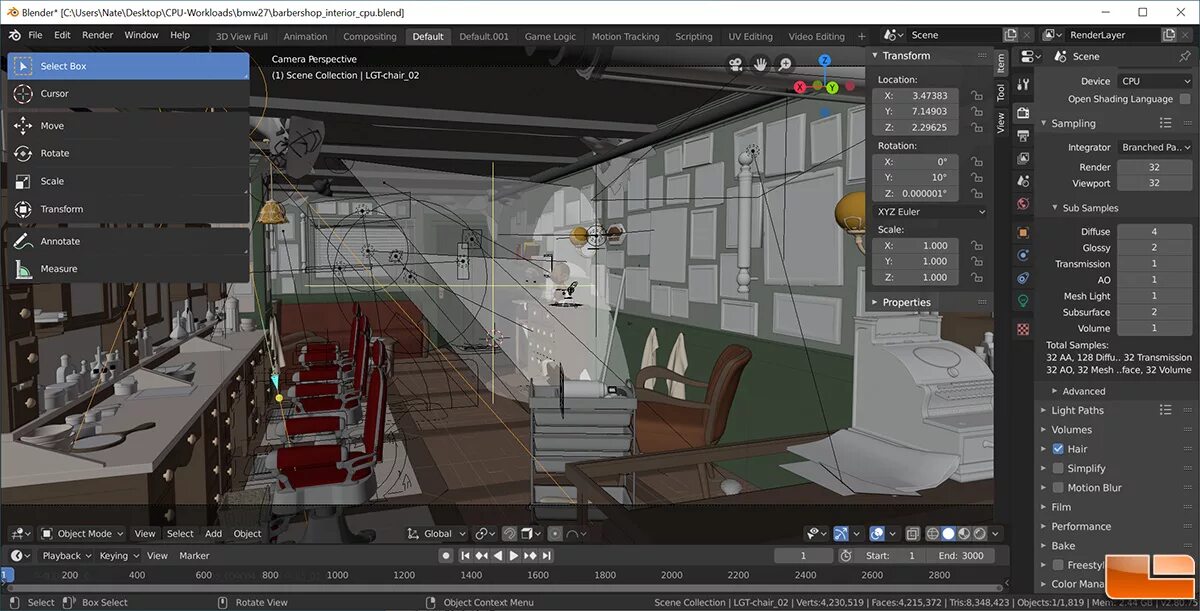Open the Object Data green triangle tab
This screenshot has height=611, width=1200.
tap(1023, 301)
